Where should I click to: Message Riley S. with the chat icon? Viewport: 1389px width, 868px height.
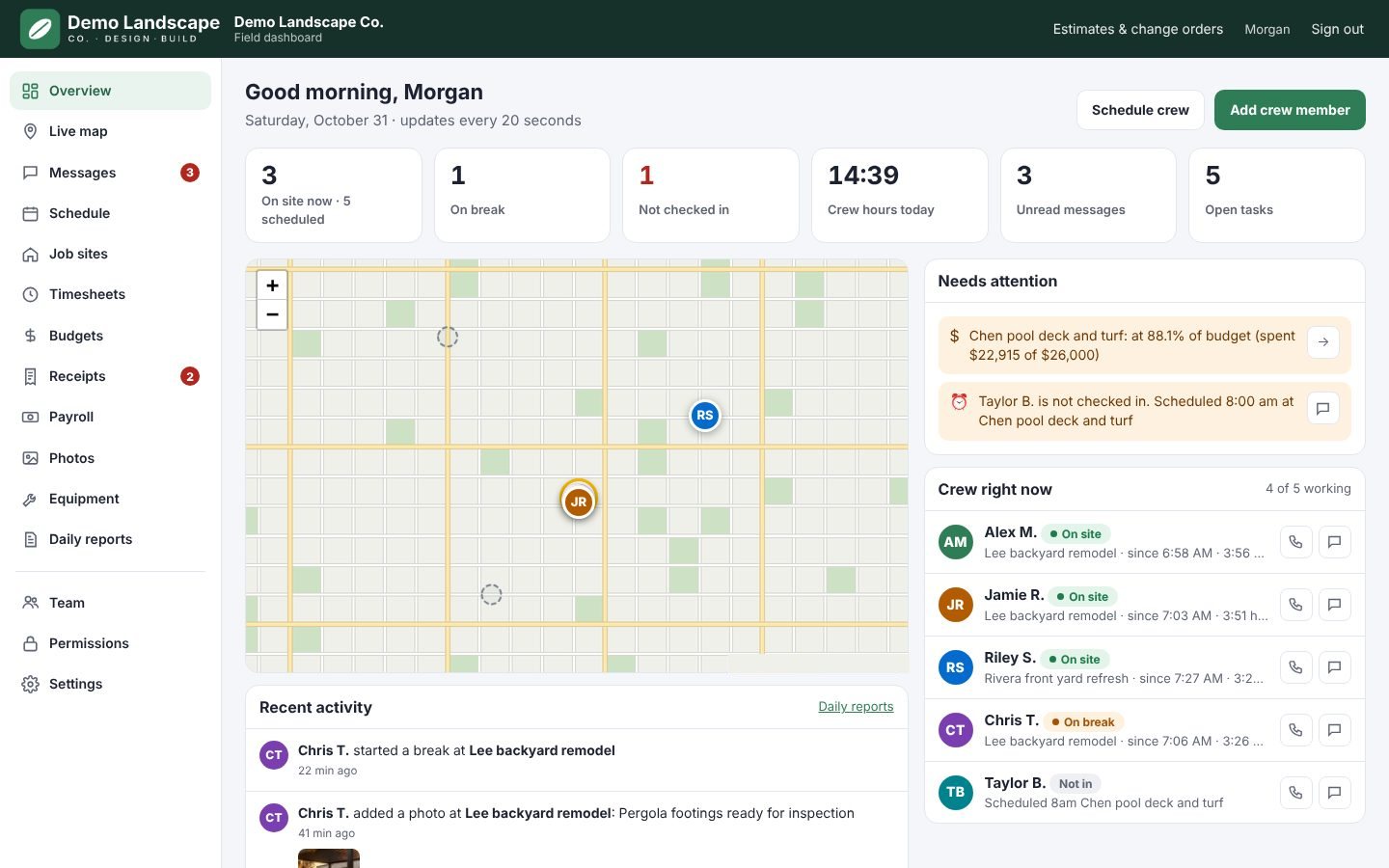point(1335,667)
